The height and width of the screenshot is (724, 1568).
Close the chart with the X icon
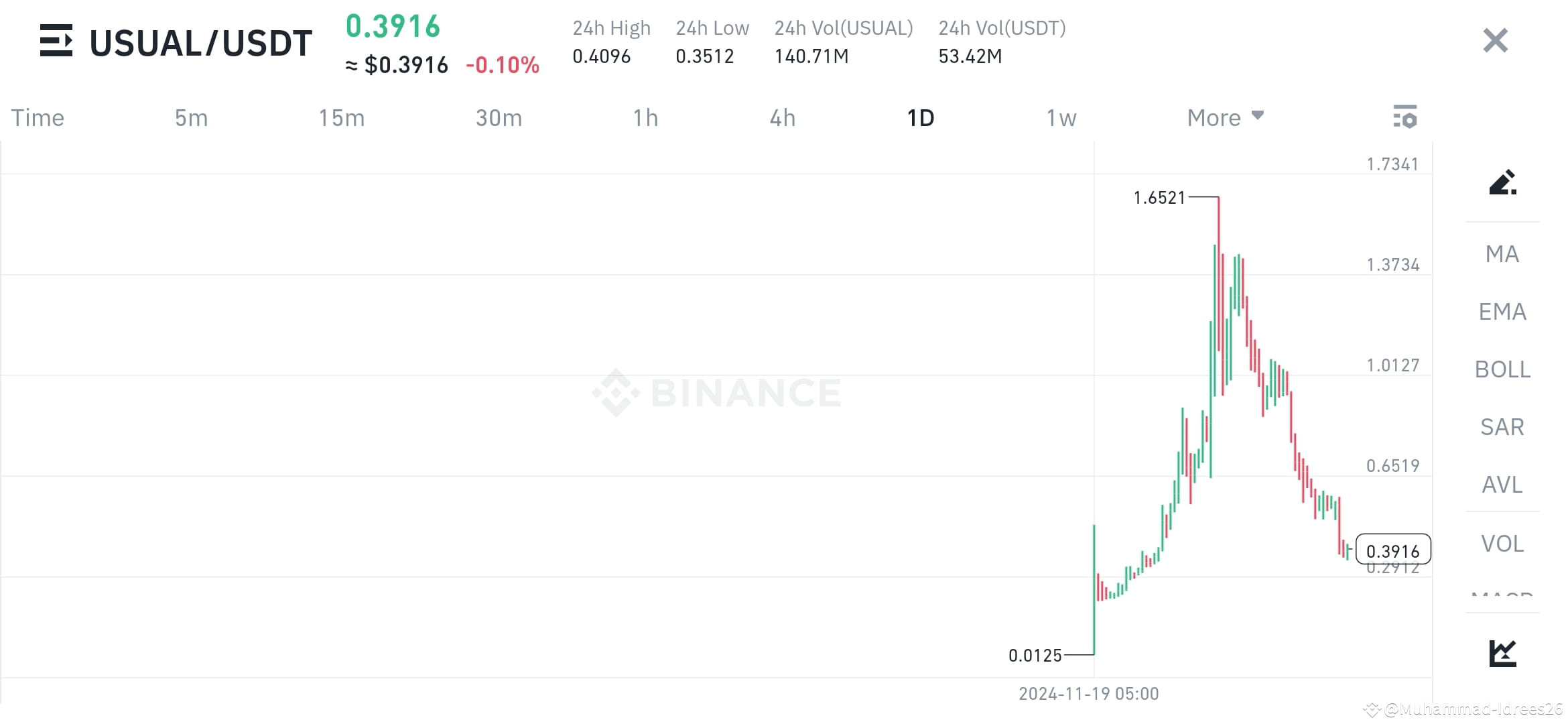tap(1494, 40)
